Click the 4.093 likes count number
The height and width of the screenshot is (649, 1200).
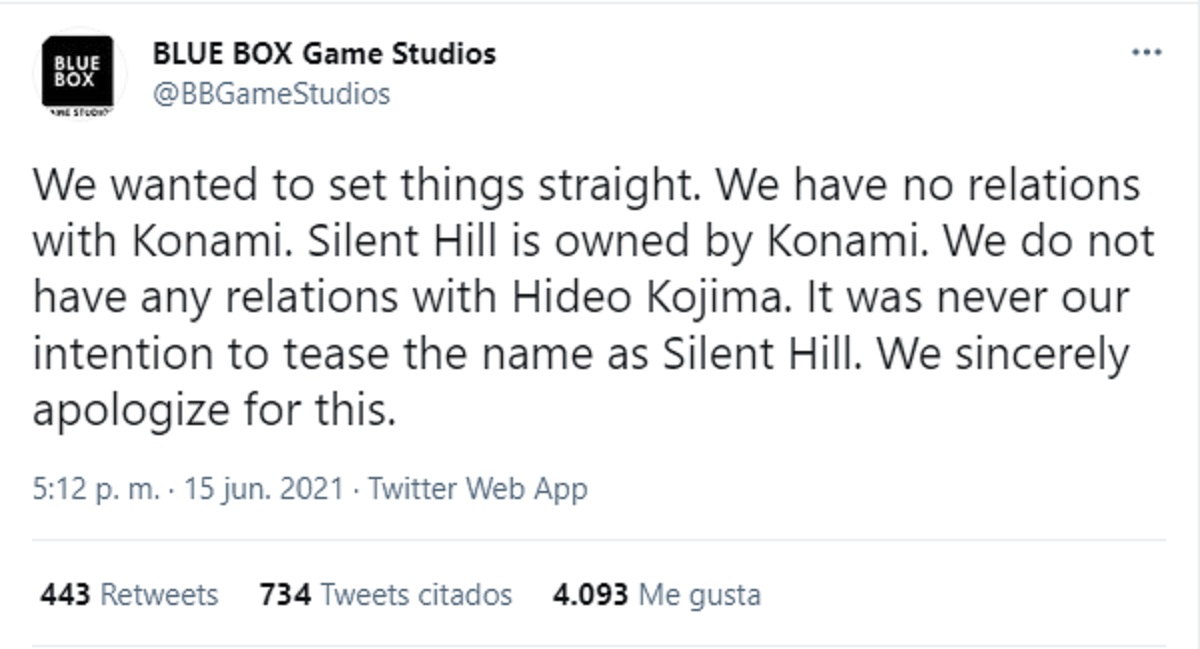click(591, 595)
